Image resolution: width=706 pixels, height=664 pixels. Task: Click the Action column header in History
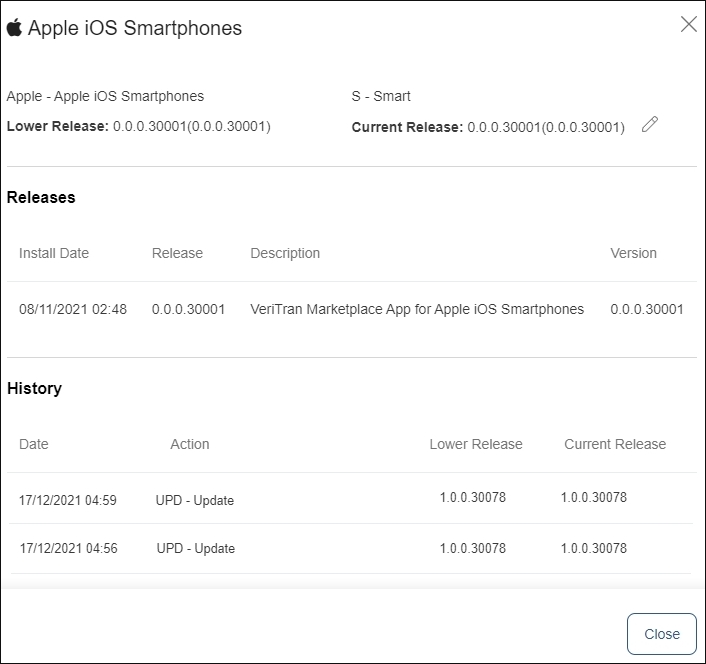click(190, 444)
